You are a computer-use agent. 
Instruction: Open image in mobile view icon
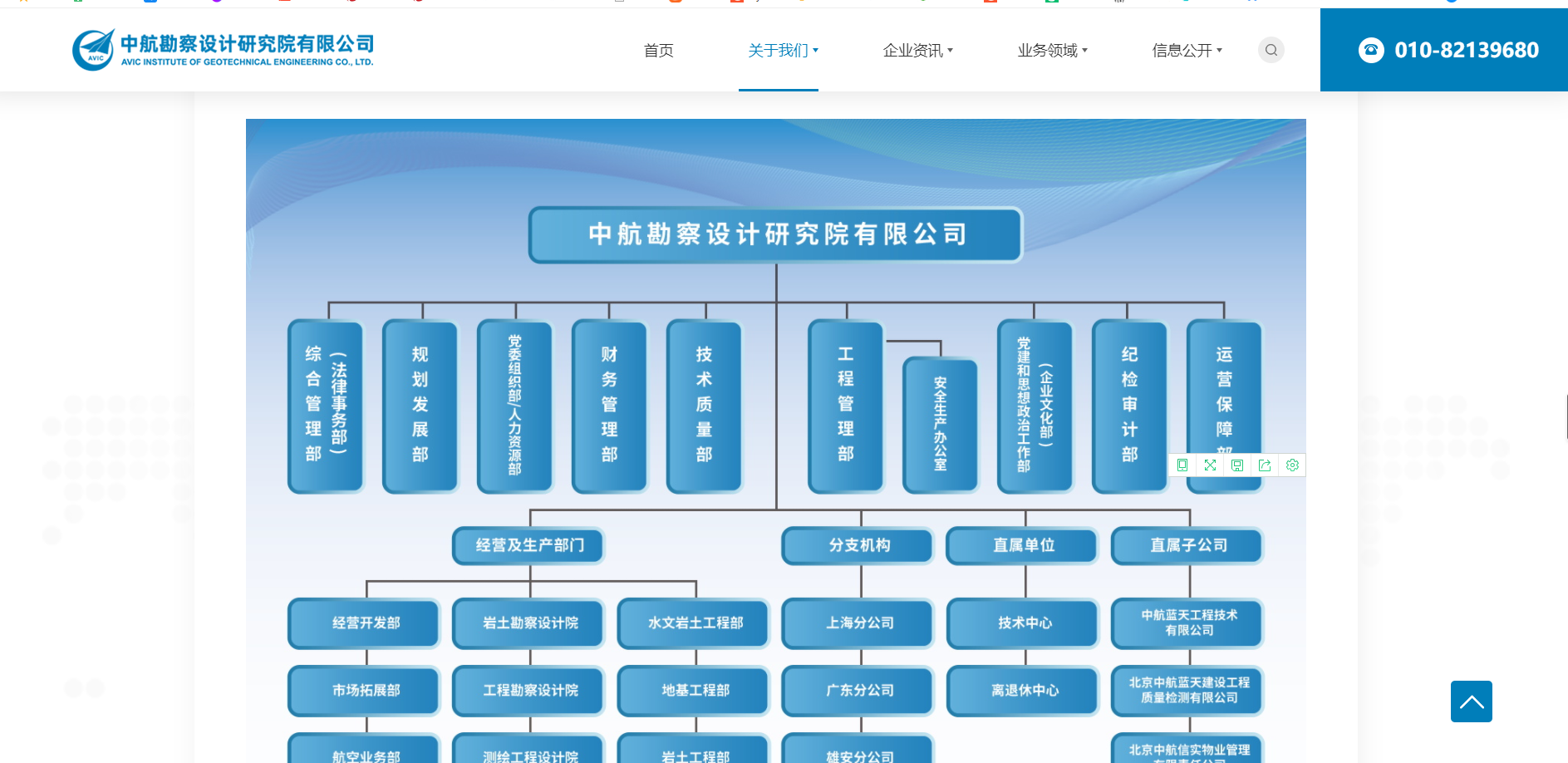[1182, 465]
